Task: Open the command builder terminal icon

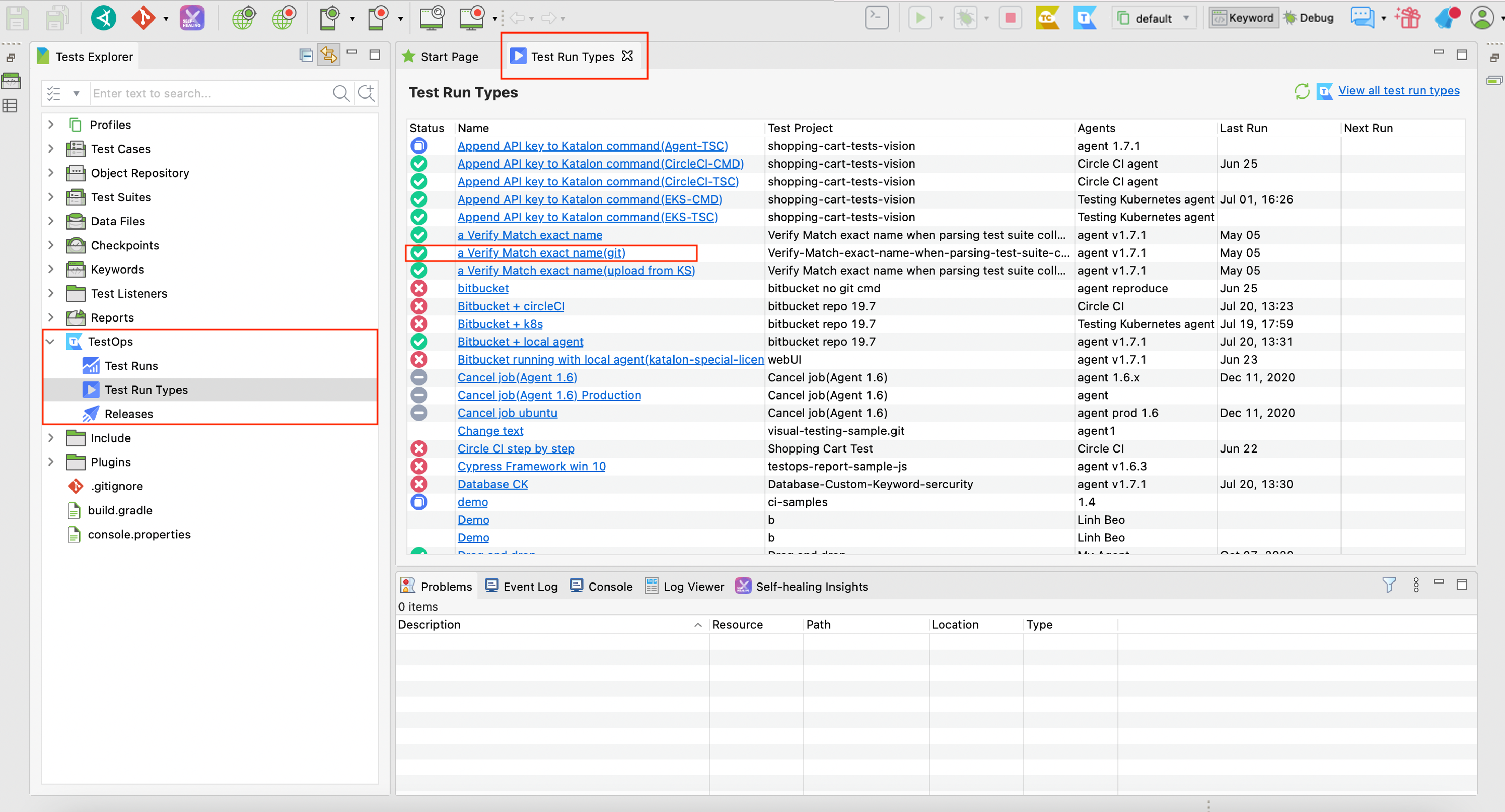Action: pyautogui.click(x=876, y=18)
